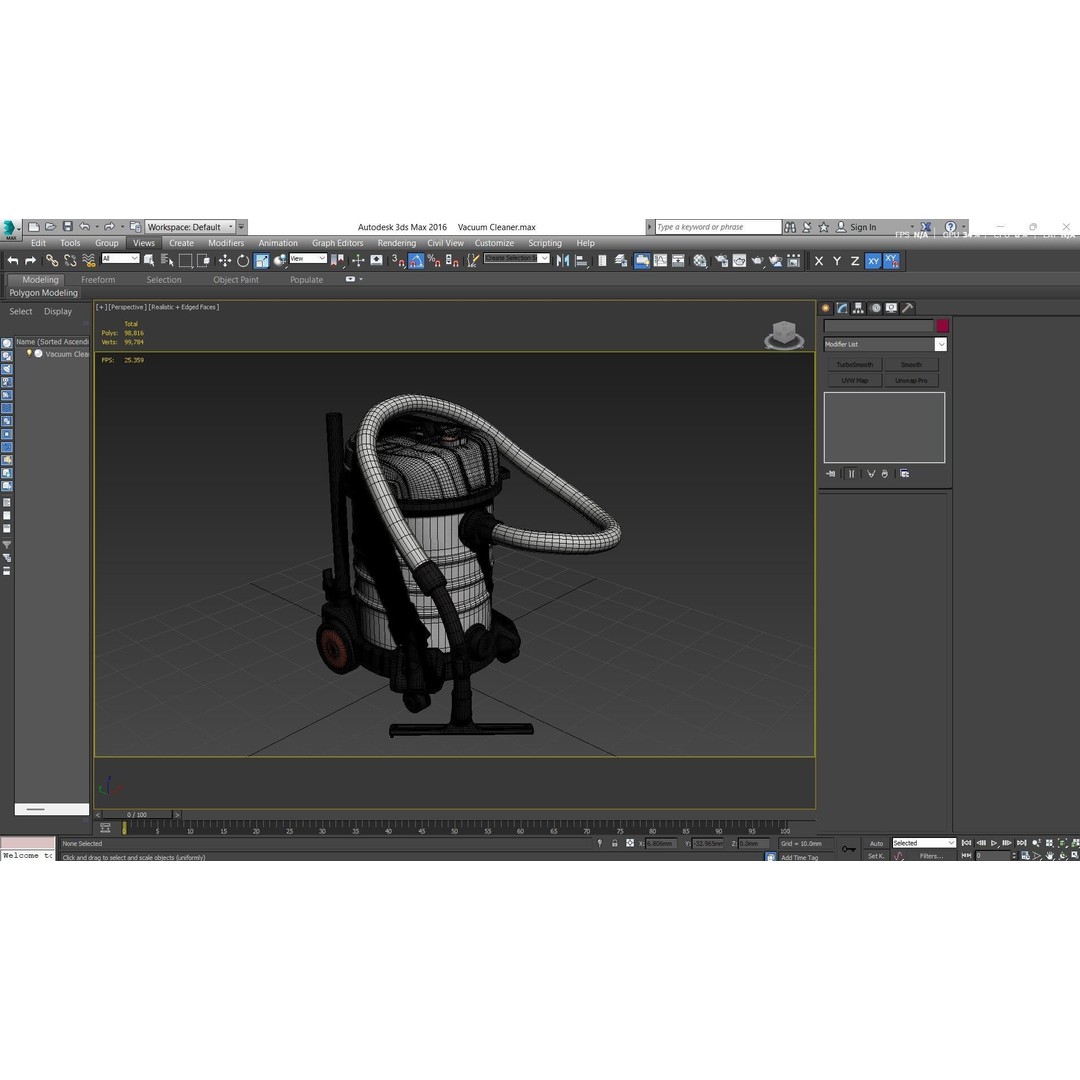The image size is (1080, 1080).
Task: Click the ViewCube in the viewport
Action: (x=784, y=335)
